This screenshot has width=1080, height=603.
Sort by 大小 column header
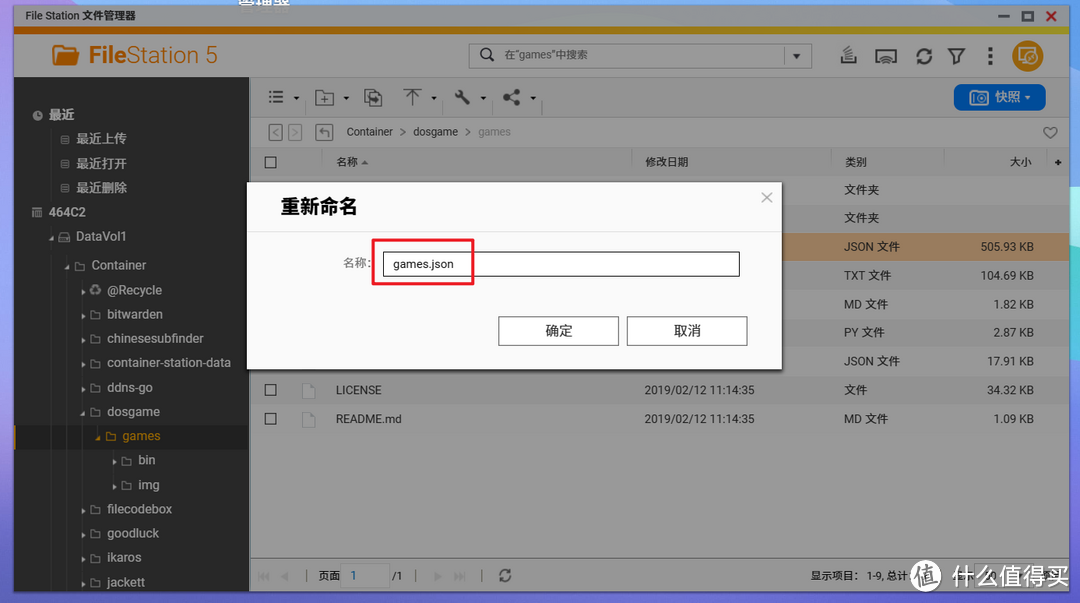pos(1020,162)
